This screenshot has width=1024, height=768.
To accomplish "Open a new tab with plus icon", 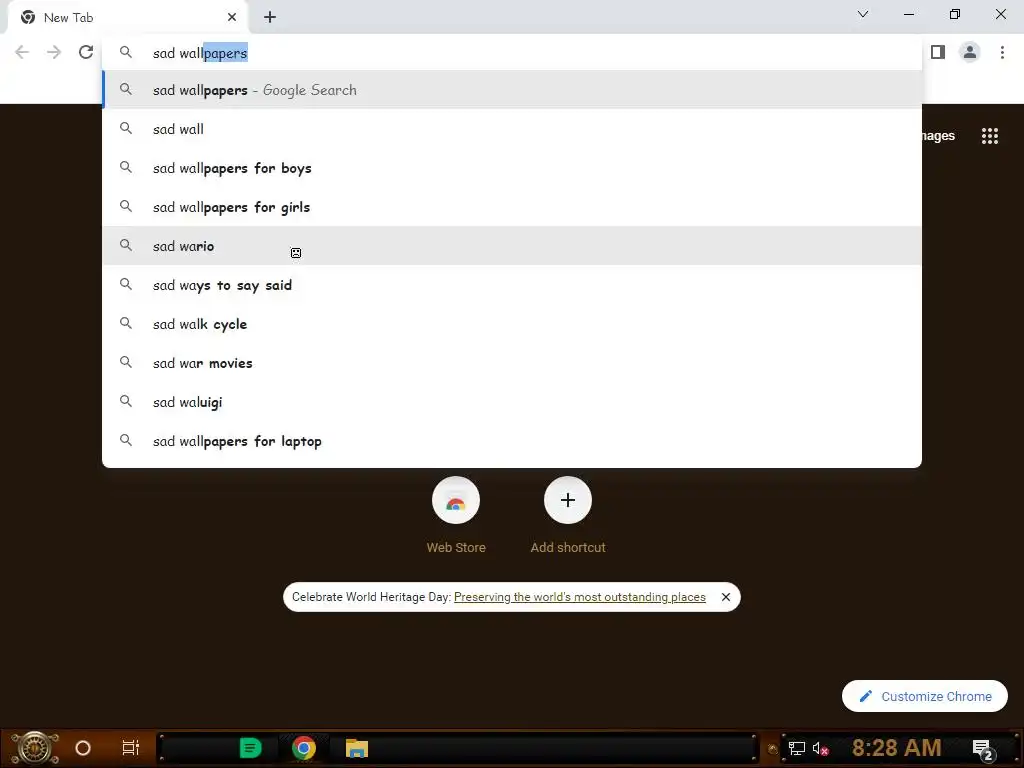I will [270, 18].
